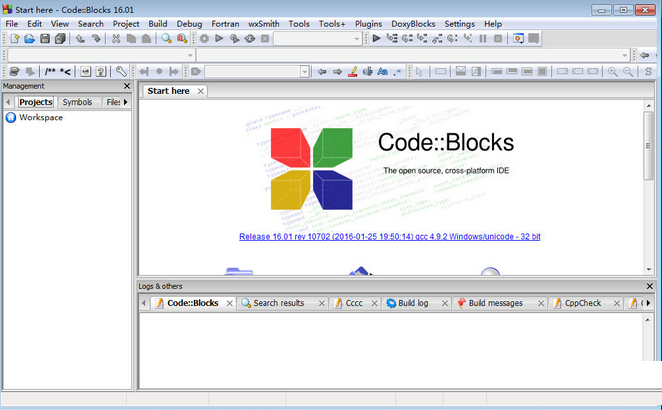Toggle the source S icon
662x410 pixels.
(x=648, y=71)
